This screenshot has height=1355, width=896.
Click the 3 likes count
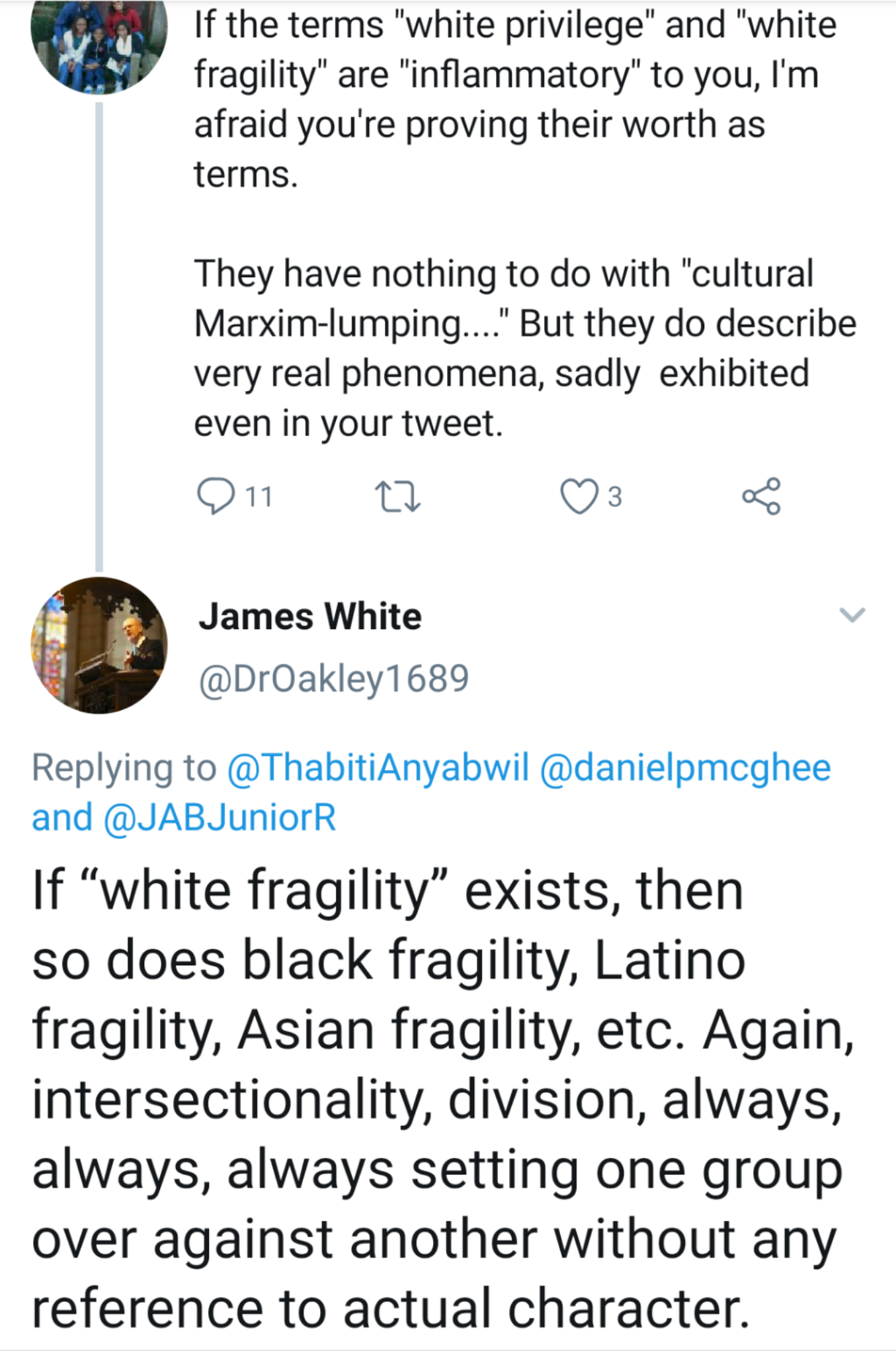(x=615, y=496)
